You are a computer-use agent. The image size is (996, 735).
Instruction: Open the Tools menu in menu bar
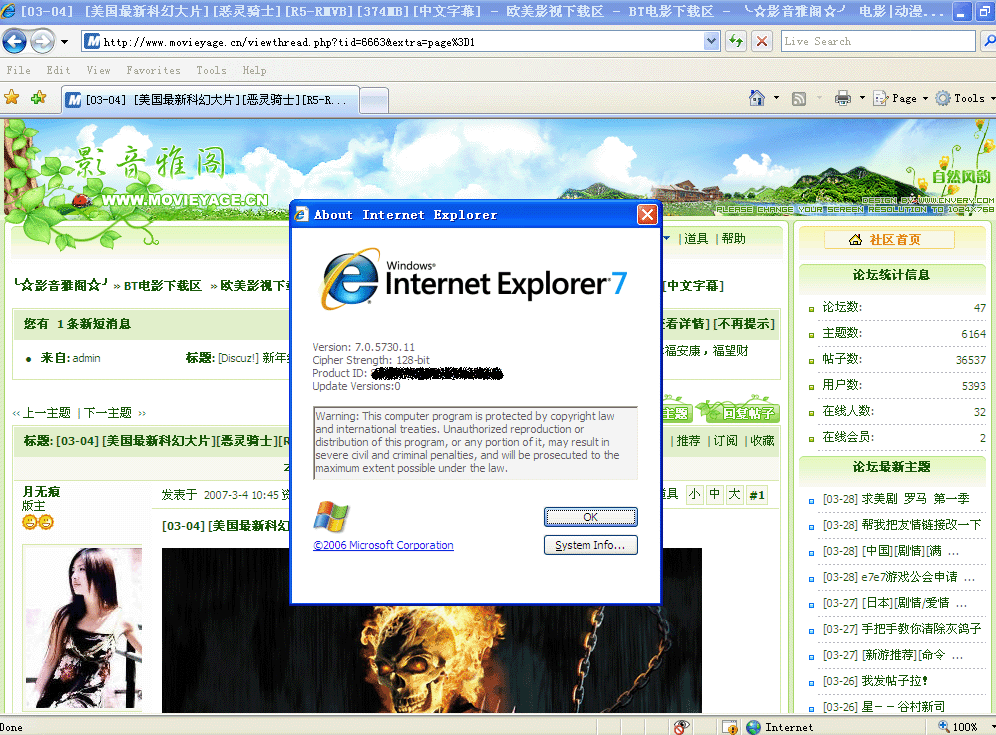(x=211, y=71)
